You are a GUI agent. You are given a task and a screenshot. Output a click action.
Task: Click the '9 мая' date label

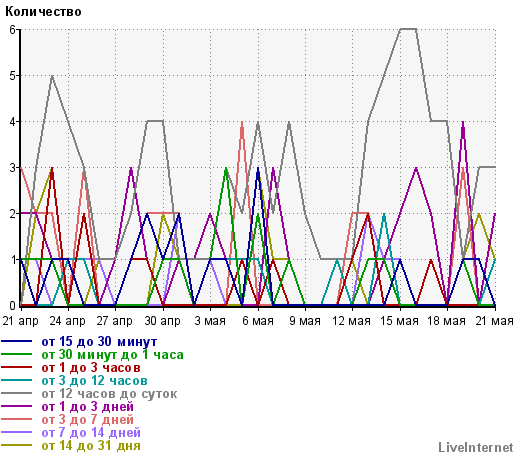tap(305, 321)
